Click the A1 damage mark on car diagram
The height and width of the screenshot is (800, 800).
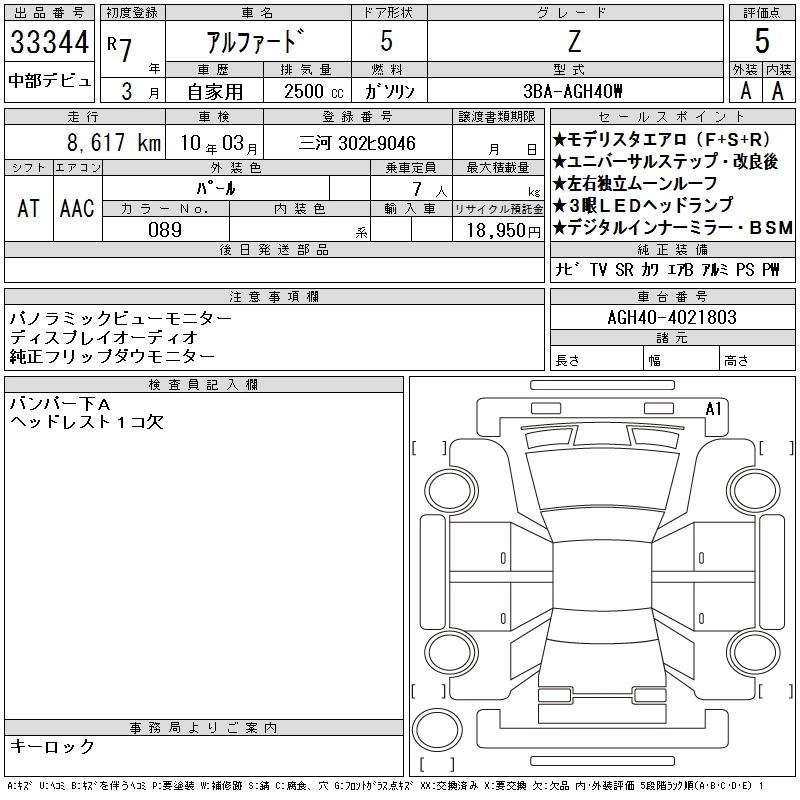[714, 408]
